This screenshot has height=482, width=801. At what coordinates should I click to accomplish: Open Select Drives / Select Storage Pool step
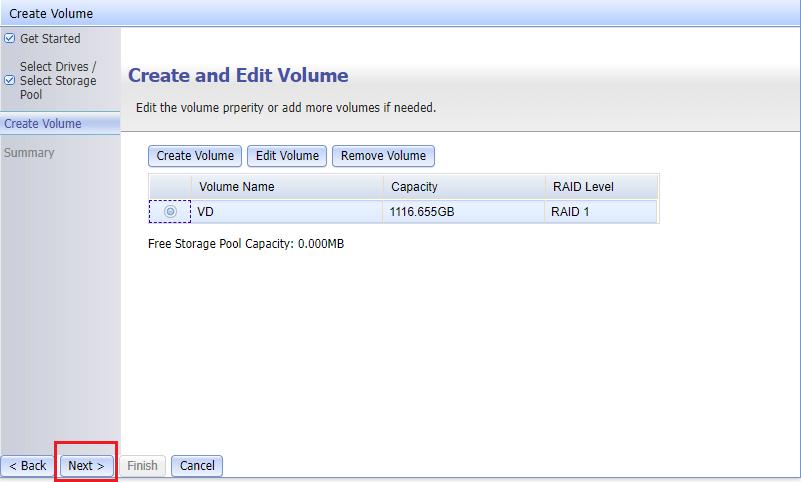coord(58,81)
